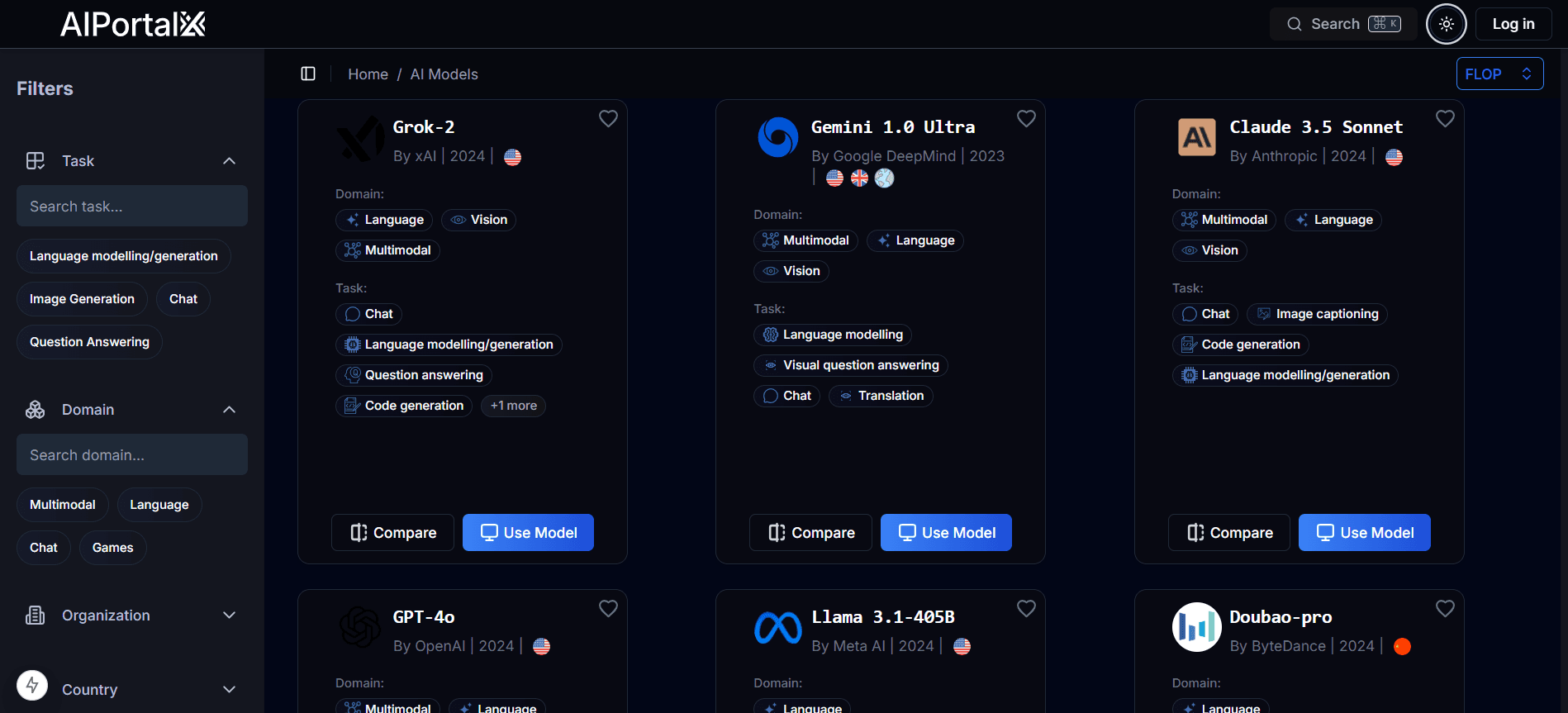
Task: Collapse the Domain filter section
Action: pyautogui.click(x=229, y=410)
